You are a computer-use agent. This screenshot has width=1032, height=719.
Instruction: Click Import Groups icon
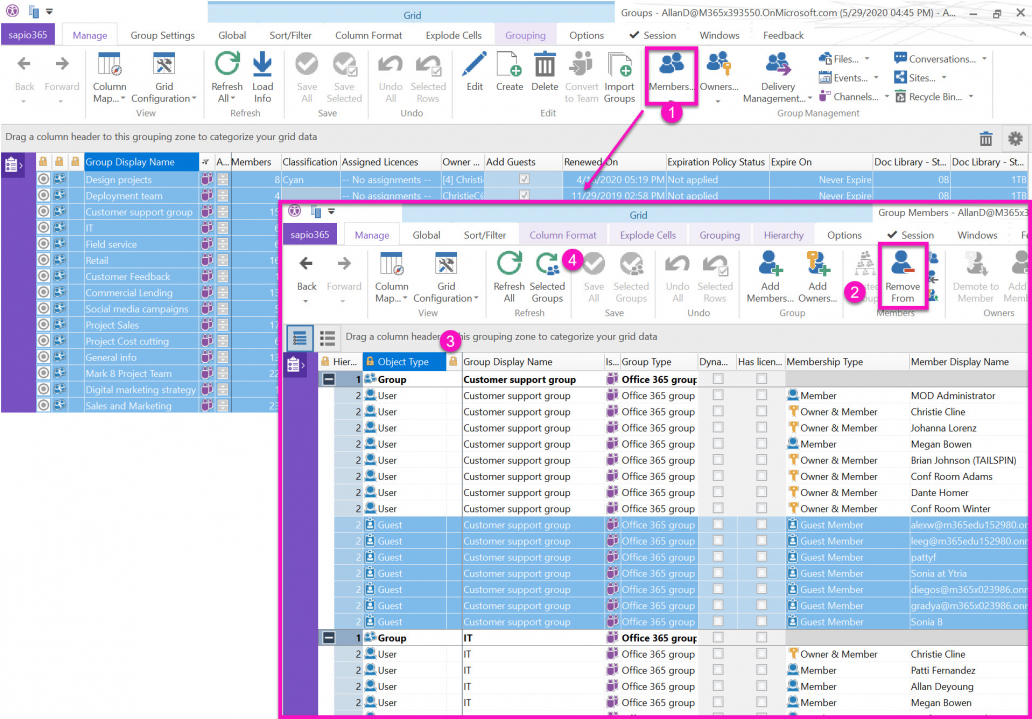(619, 77)
